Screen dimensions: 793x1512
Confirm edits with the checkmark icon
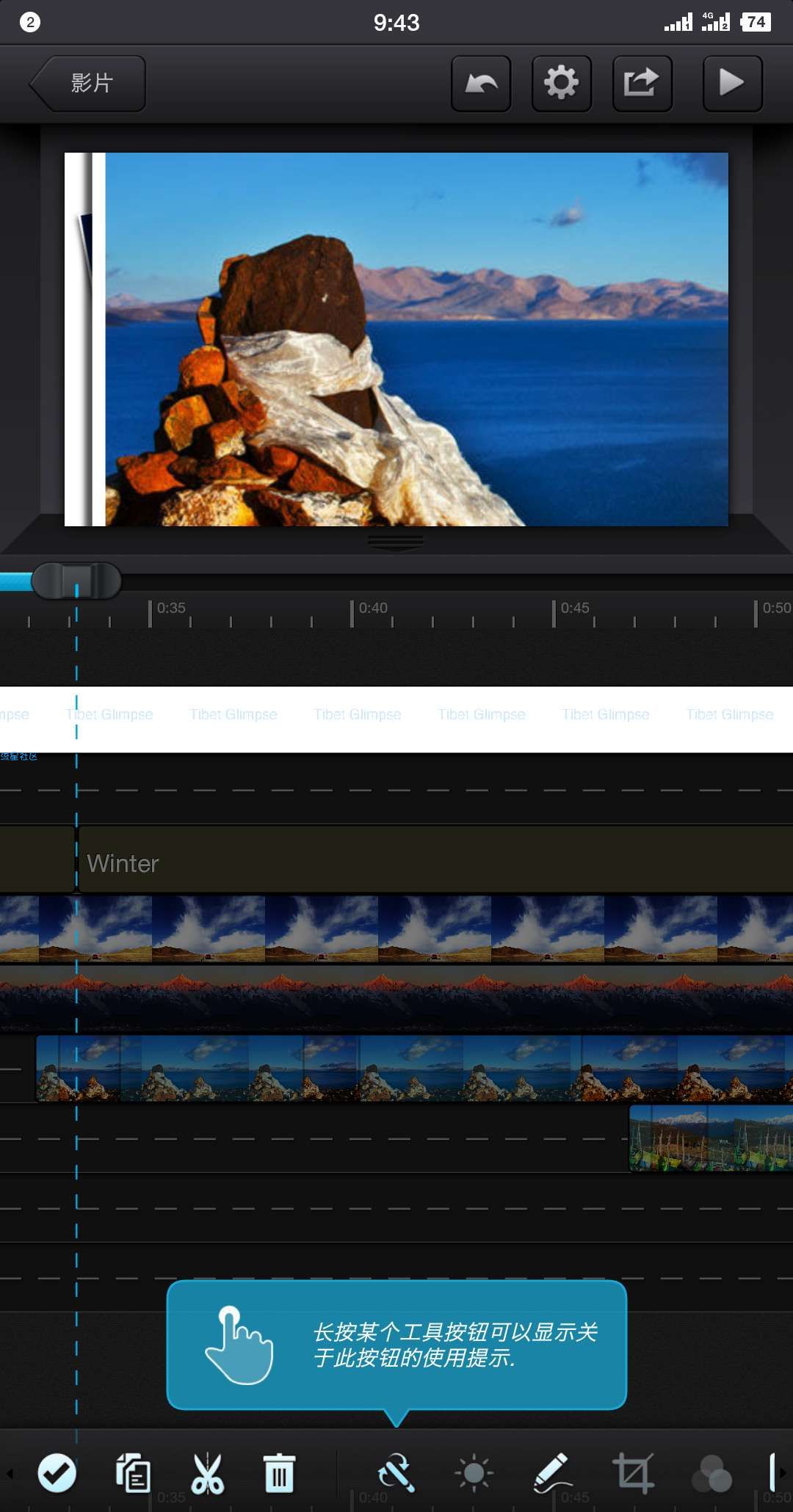pyautogui.click(x=57, y=1472)
